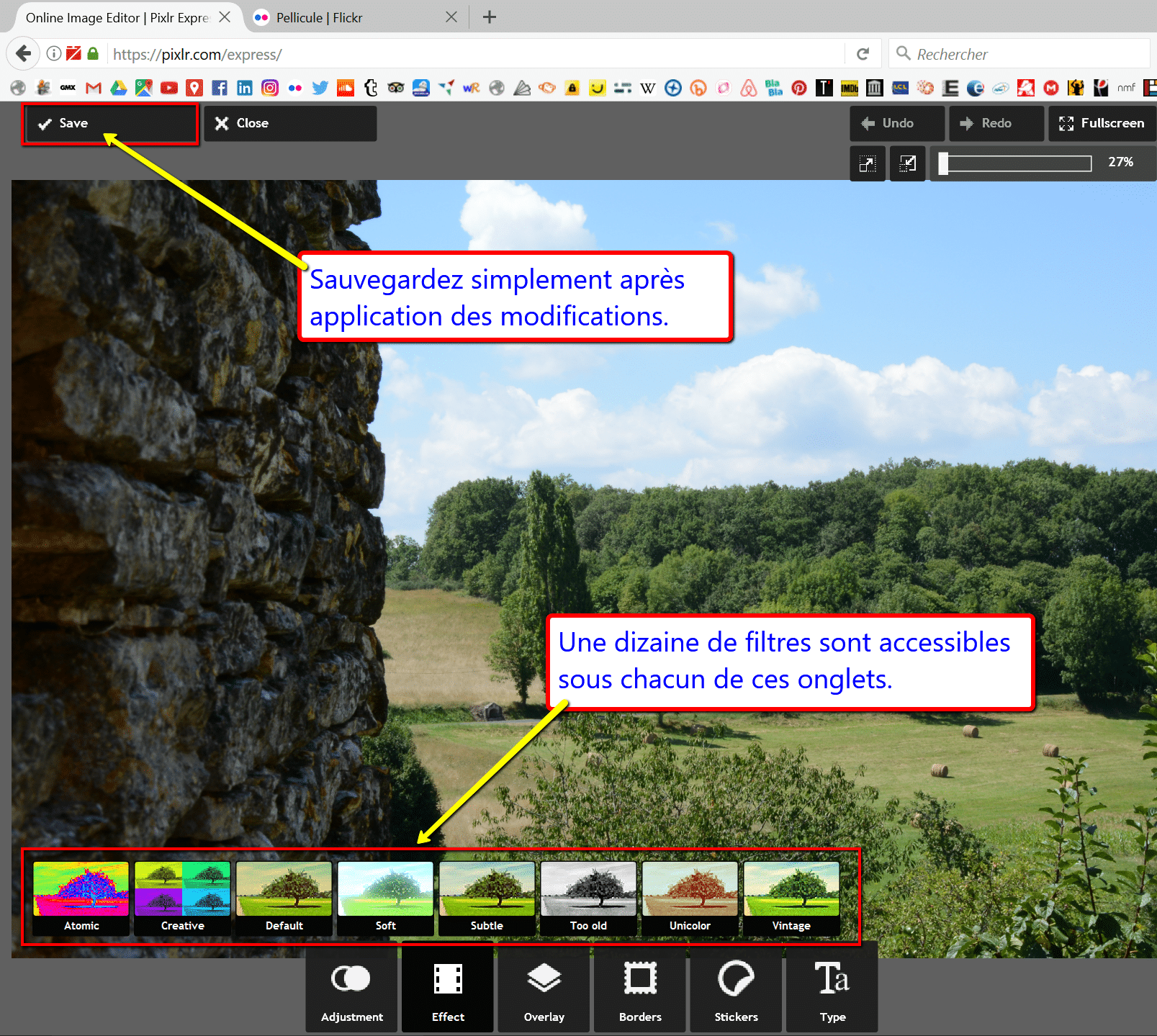Open the Borders tab
Screen dimensions: 1157x1036
tap(640, 990)
